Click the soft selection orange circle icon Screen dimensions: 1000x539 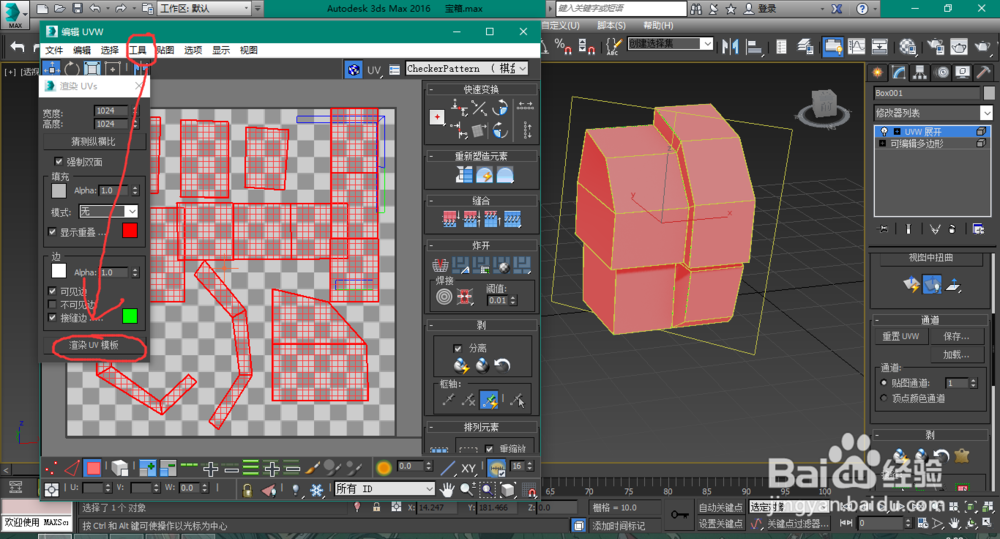pos(384,468)
